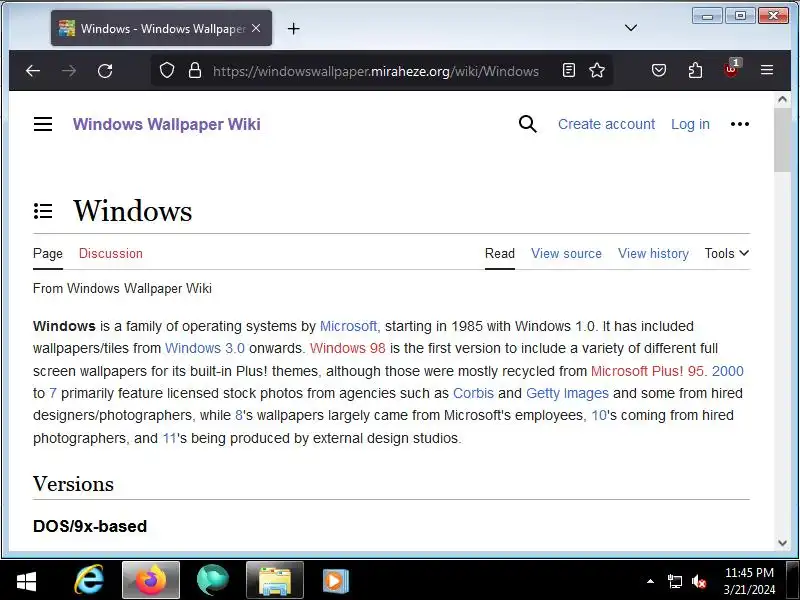Click the wiki search magnifier icon
Image resolution: width=800 pixels, height=600 pixels.
tap(528, 124)
